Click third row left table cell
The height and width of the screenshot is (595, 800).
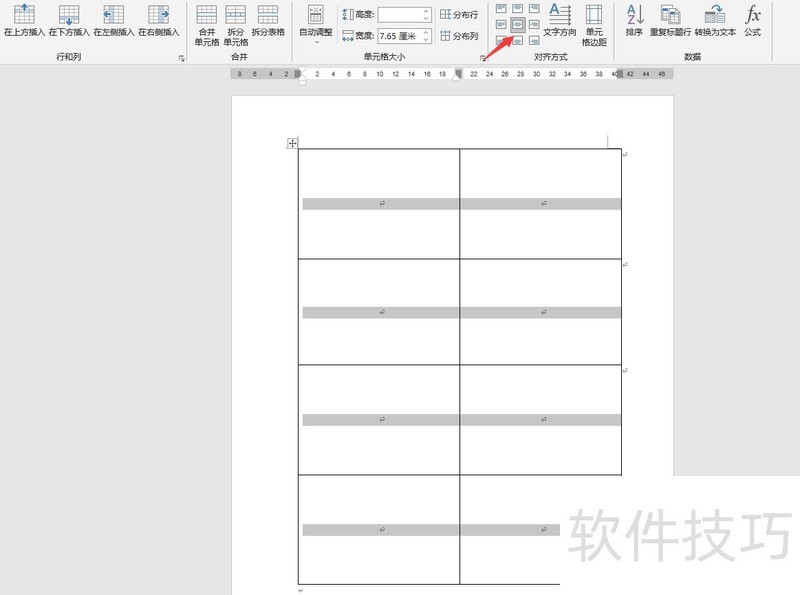click(379, 419)
